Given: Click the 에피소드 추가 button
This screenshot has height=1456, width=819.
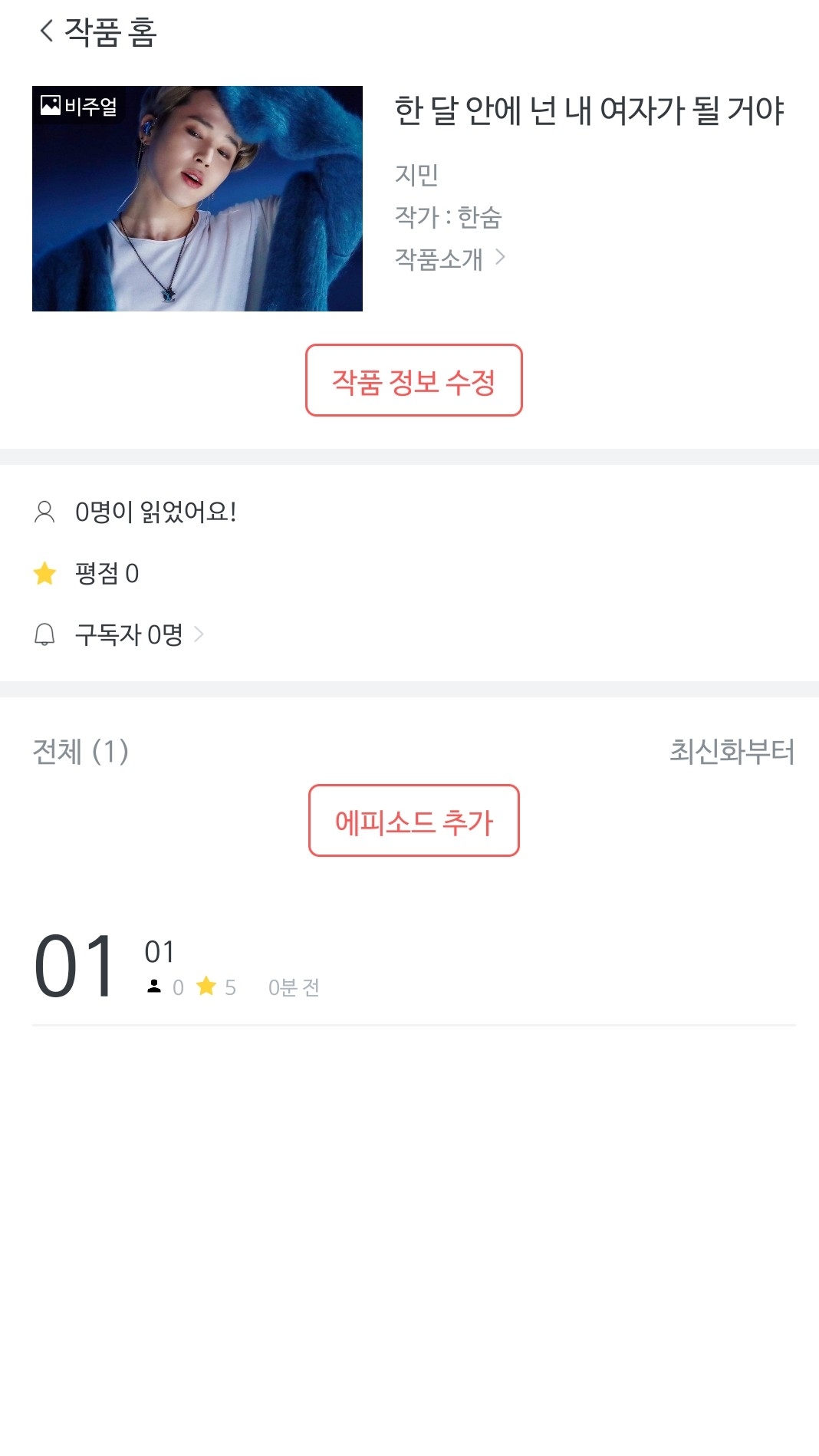Looking at the screenshot, I should 413,821.
